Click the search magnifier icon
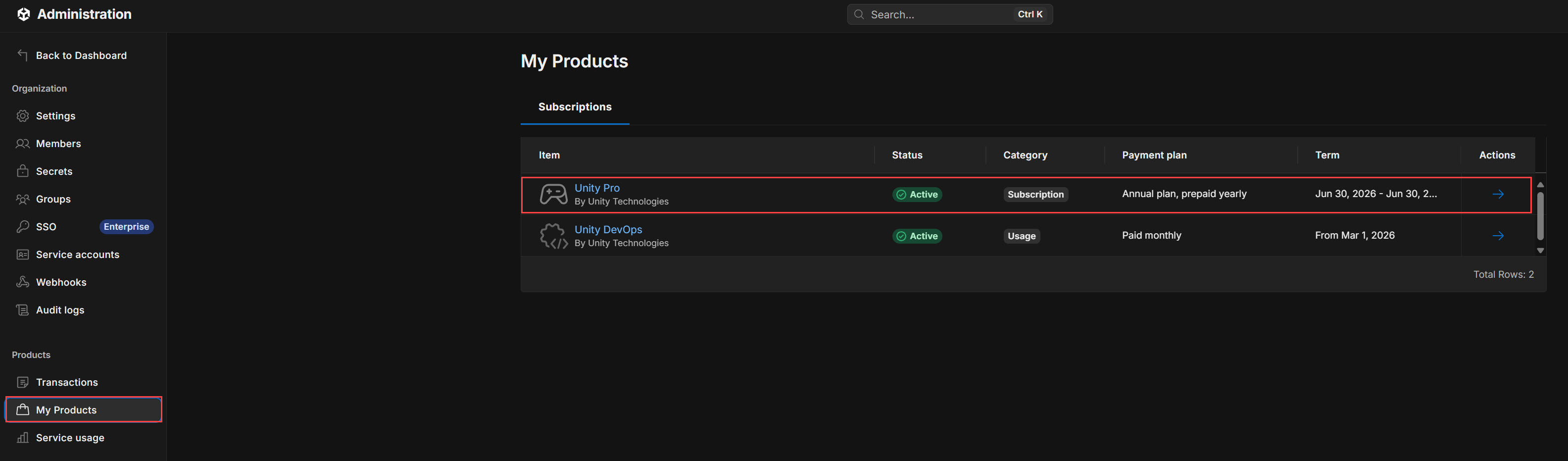This screenshot has height=461, width=1568. (859, 14)
